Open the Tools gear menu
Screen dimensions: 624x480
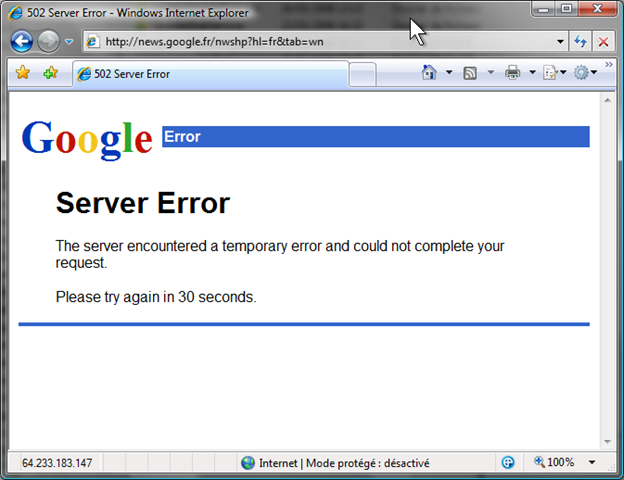[581, 72]
